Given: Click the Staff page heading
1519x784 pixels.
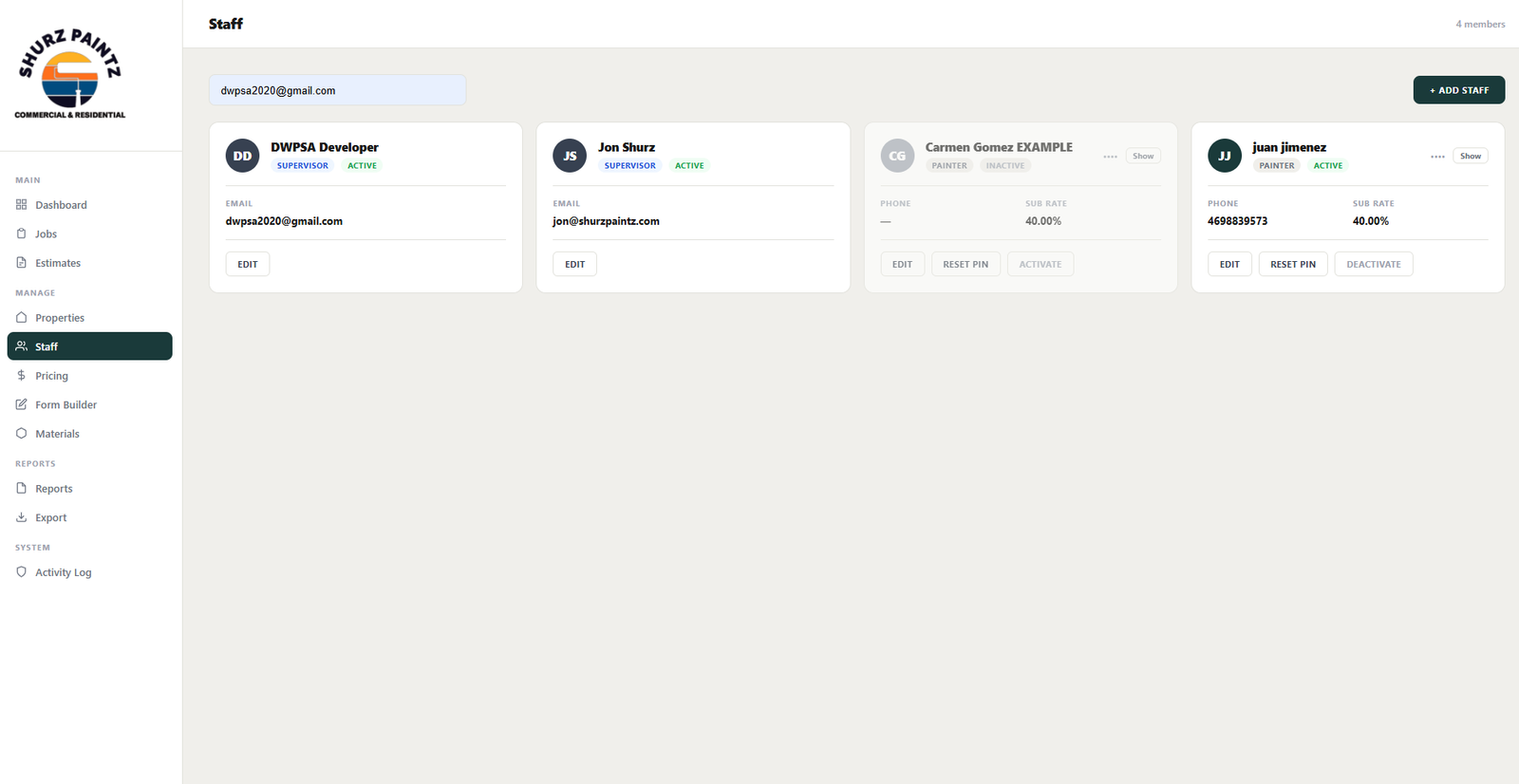Looking at the screenshot, I should 226,24.
